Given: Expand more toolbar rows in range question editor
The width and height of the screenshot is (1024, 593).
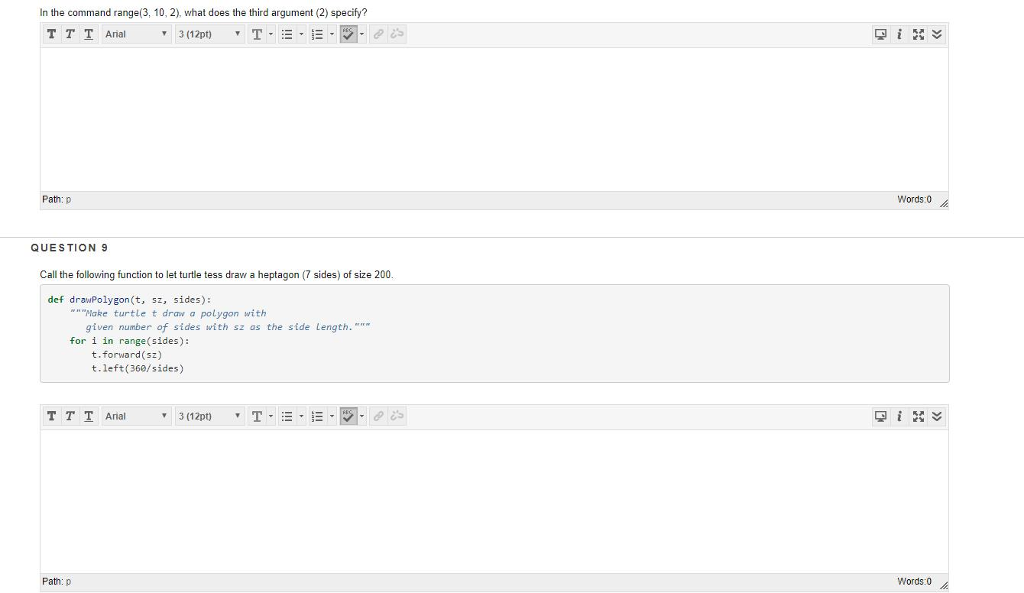Looking at the screenshot, I should tap(936, 34).
